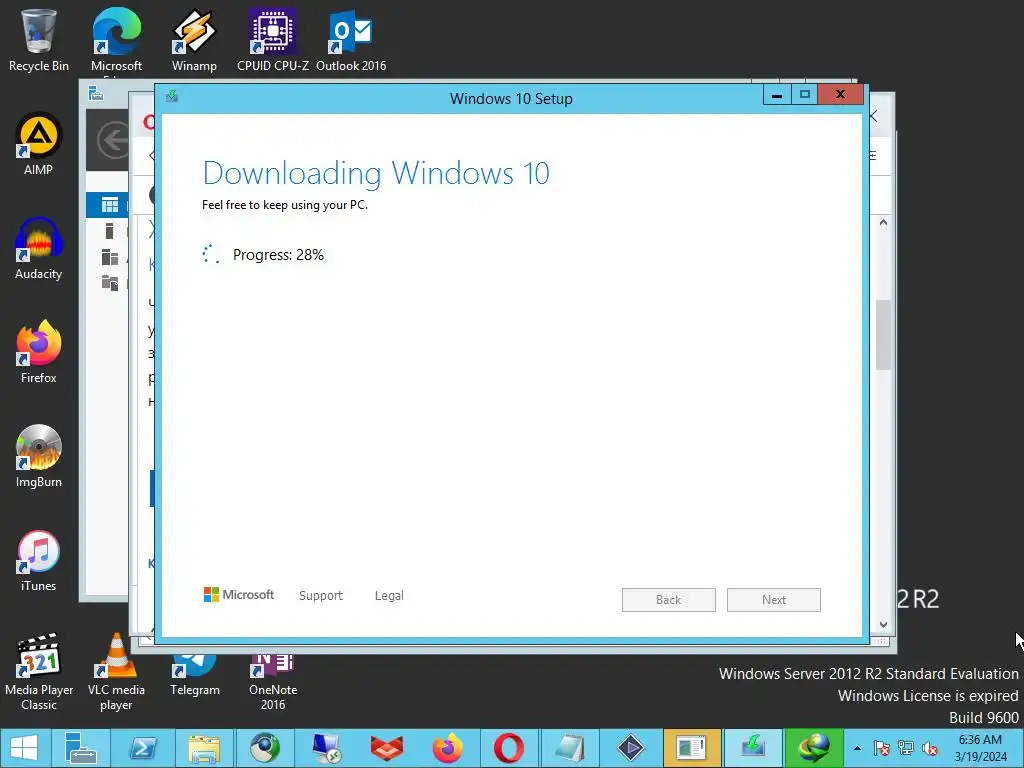The image size is (1024, 768).
Task: Open the Remote Desktop icon in taskbar
Action: [x=327, y=748]
